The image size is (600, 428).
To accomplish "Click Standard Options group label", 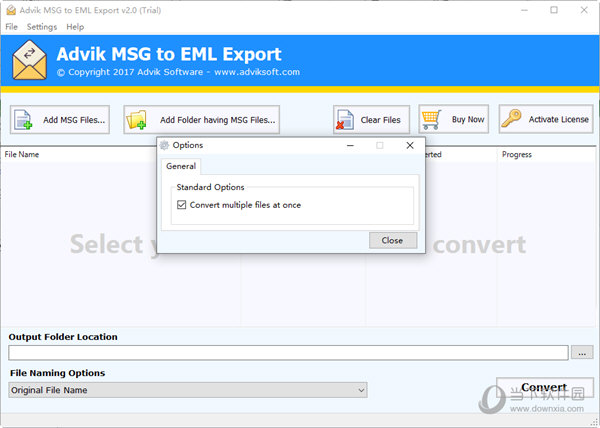I will pos(210,187).
